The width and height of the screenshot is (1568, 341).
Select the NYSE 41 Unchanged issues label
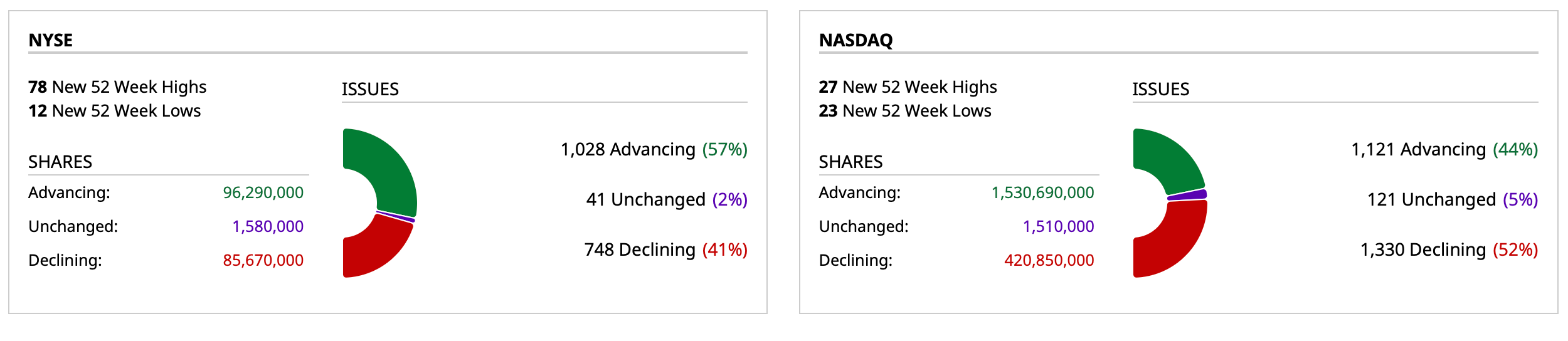666,200
